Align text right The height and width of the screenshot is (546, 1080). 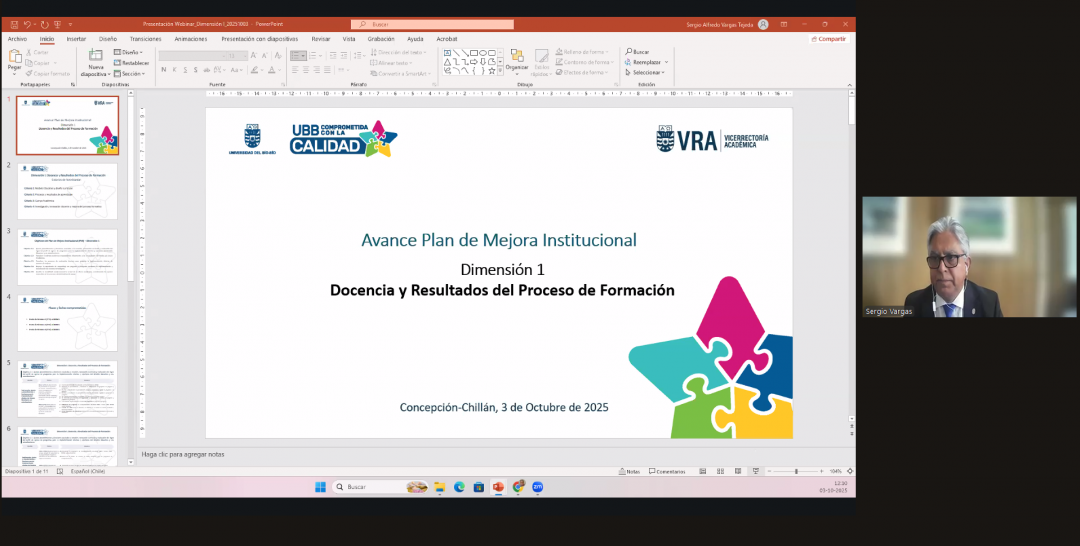point(317,70)
